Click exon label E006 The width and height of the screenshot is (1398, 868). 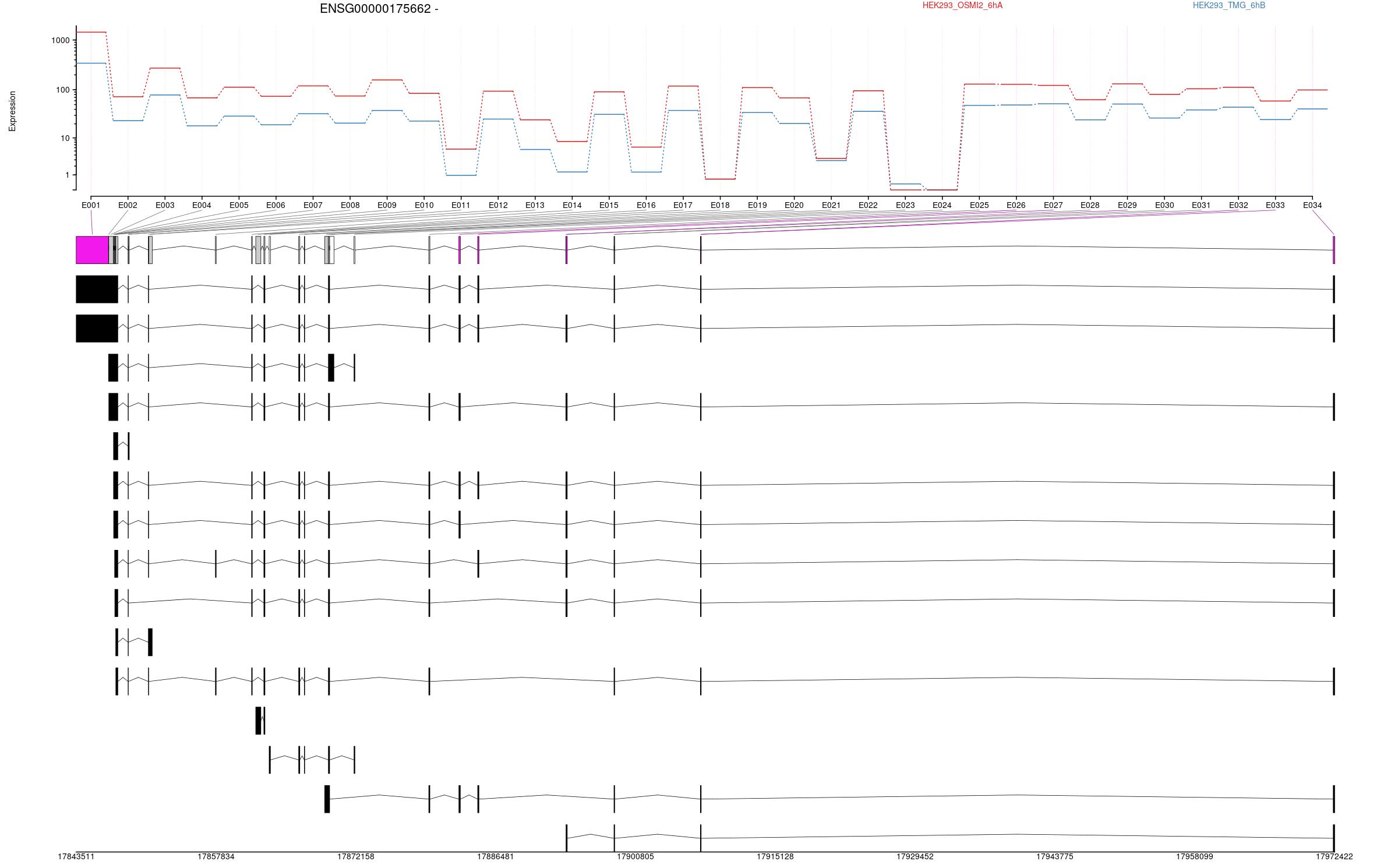pyautogui.click(x=276, y=205)
